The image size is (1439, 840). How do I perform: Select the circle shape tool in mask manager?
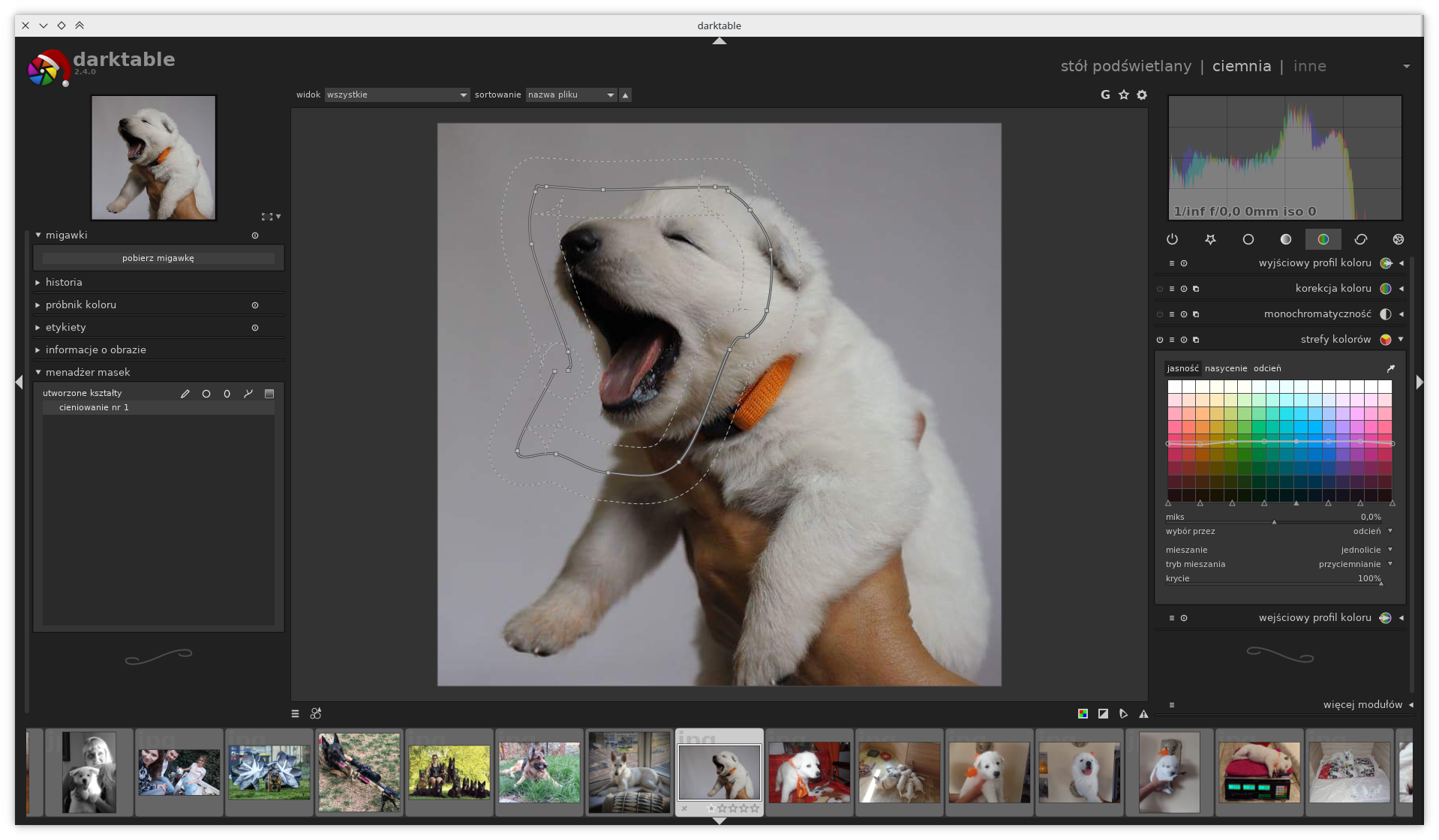coord(206,394)
